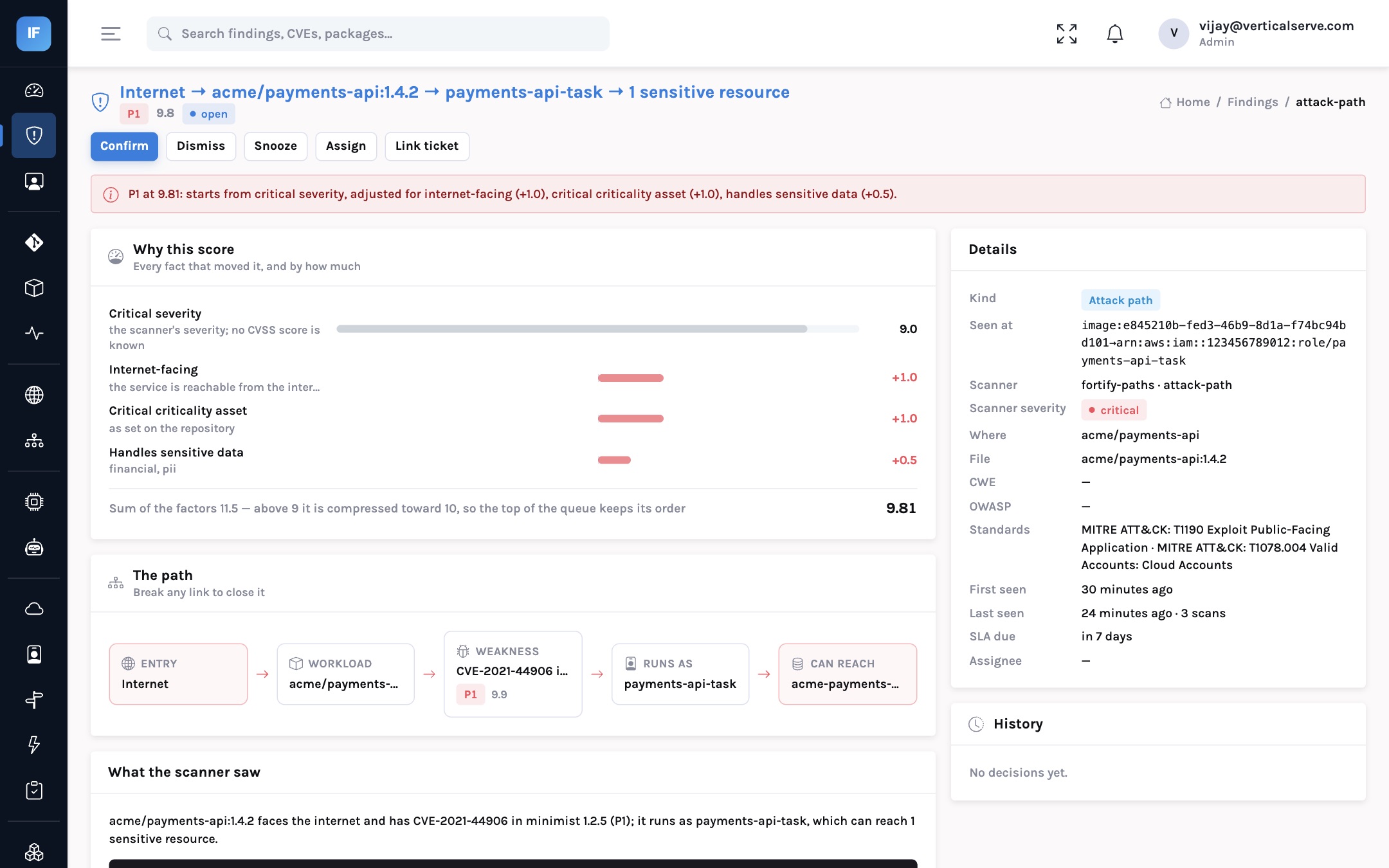Open notifications bell

click(1115, 33)
